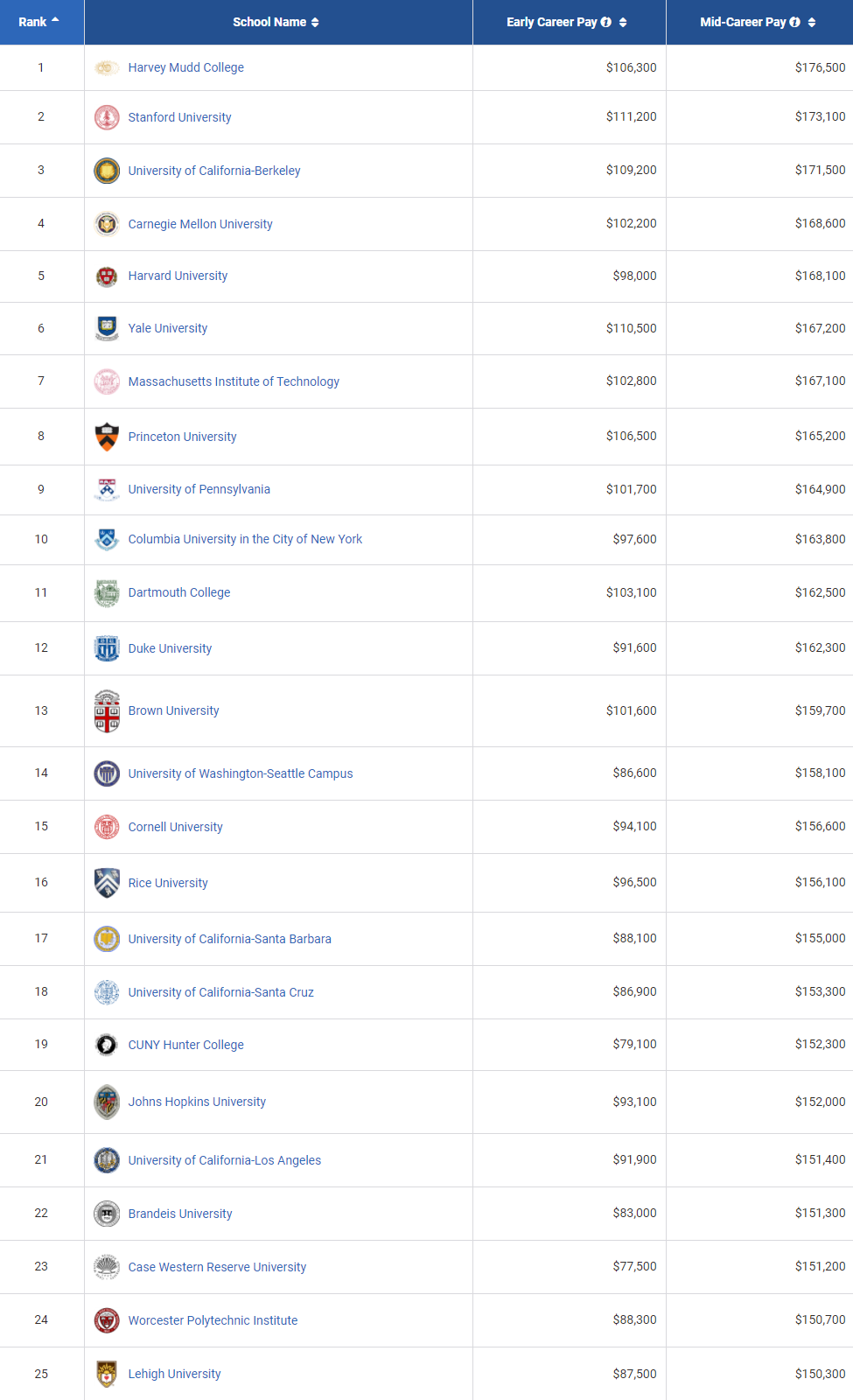Click the CUNY Hunter College logo

[107, 1045]
